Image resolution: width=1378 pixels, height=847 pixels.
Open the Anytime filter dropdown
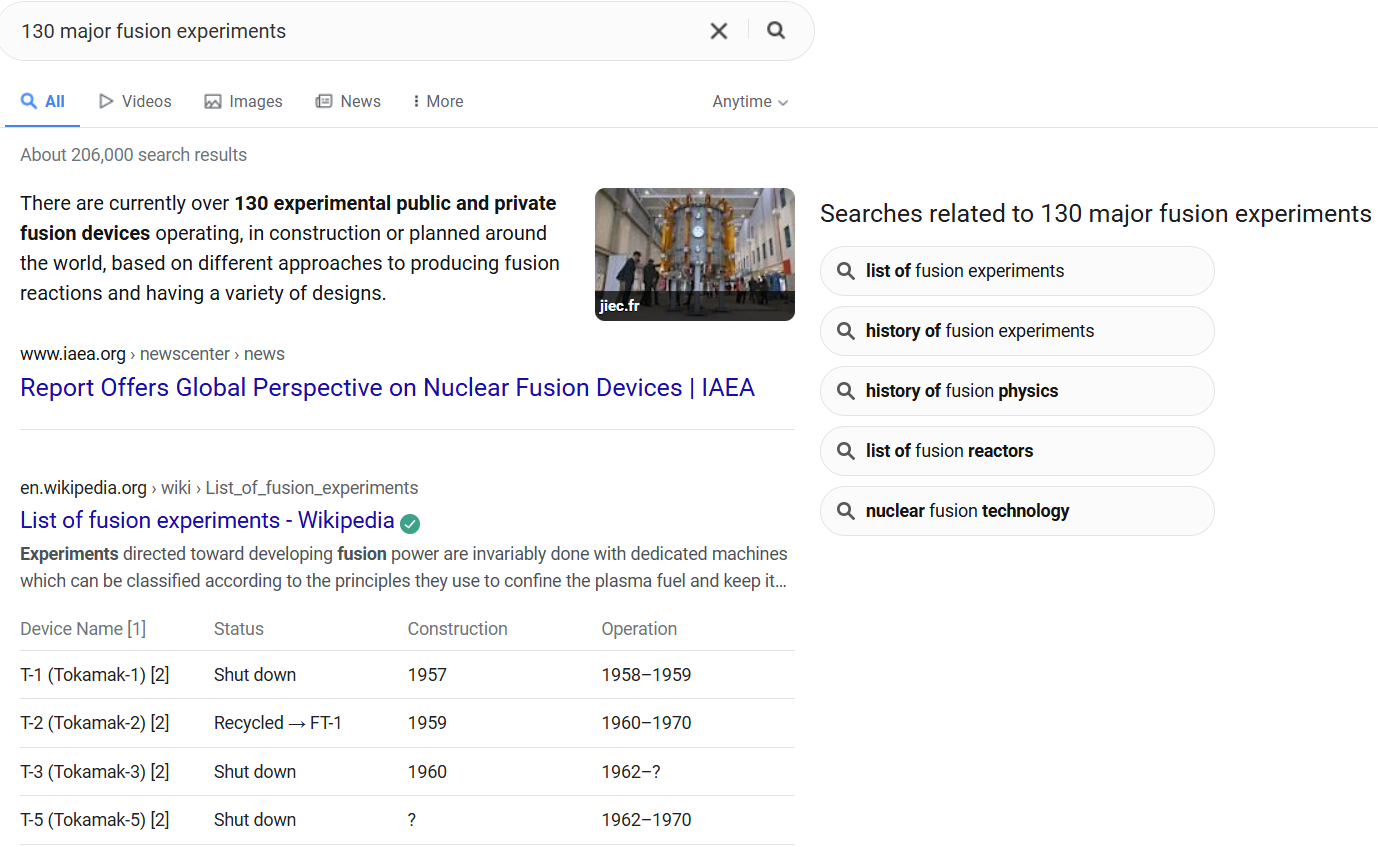750,101
